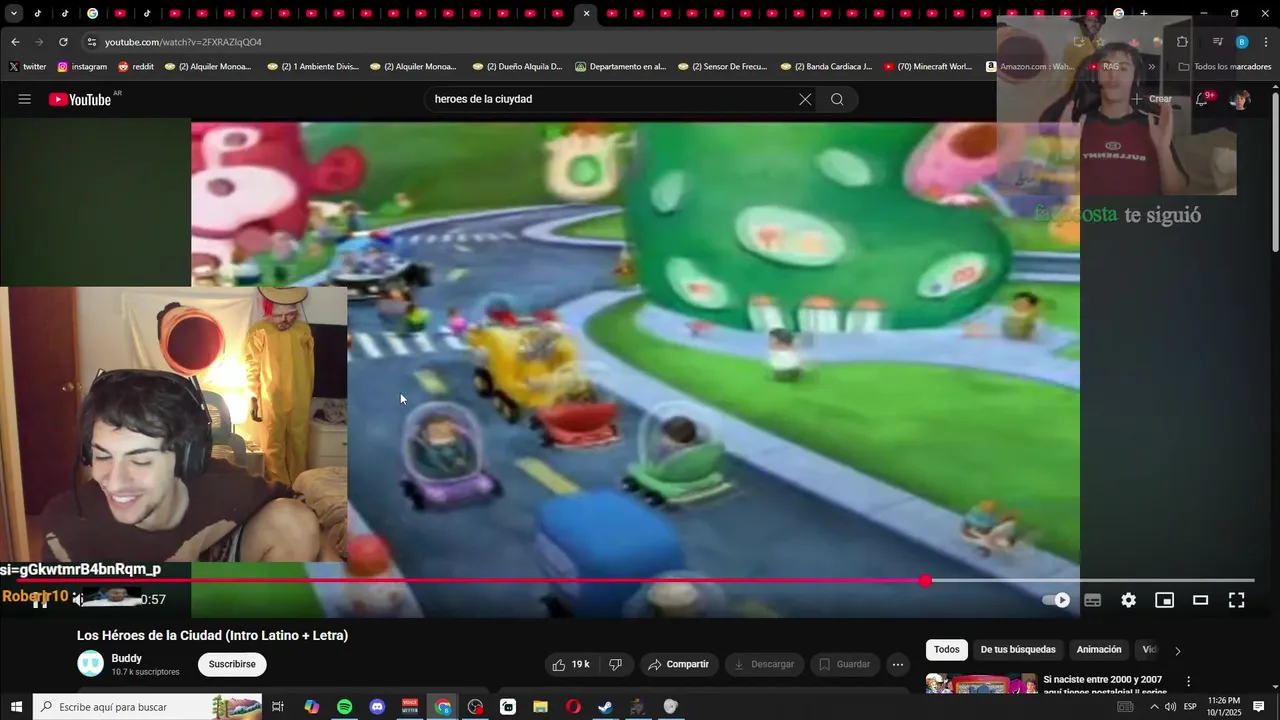Open Steam from the taskbar
Image resolution: width=1280 pixels, height=720 pixels.
pyautogui.click(x=605, y=707)
